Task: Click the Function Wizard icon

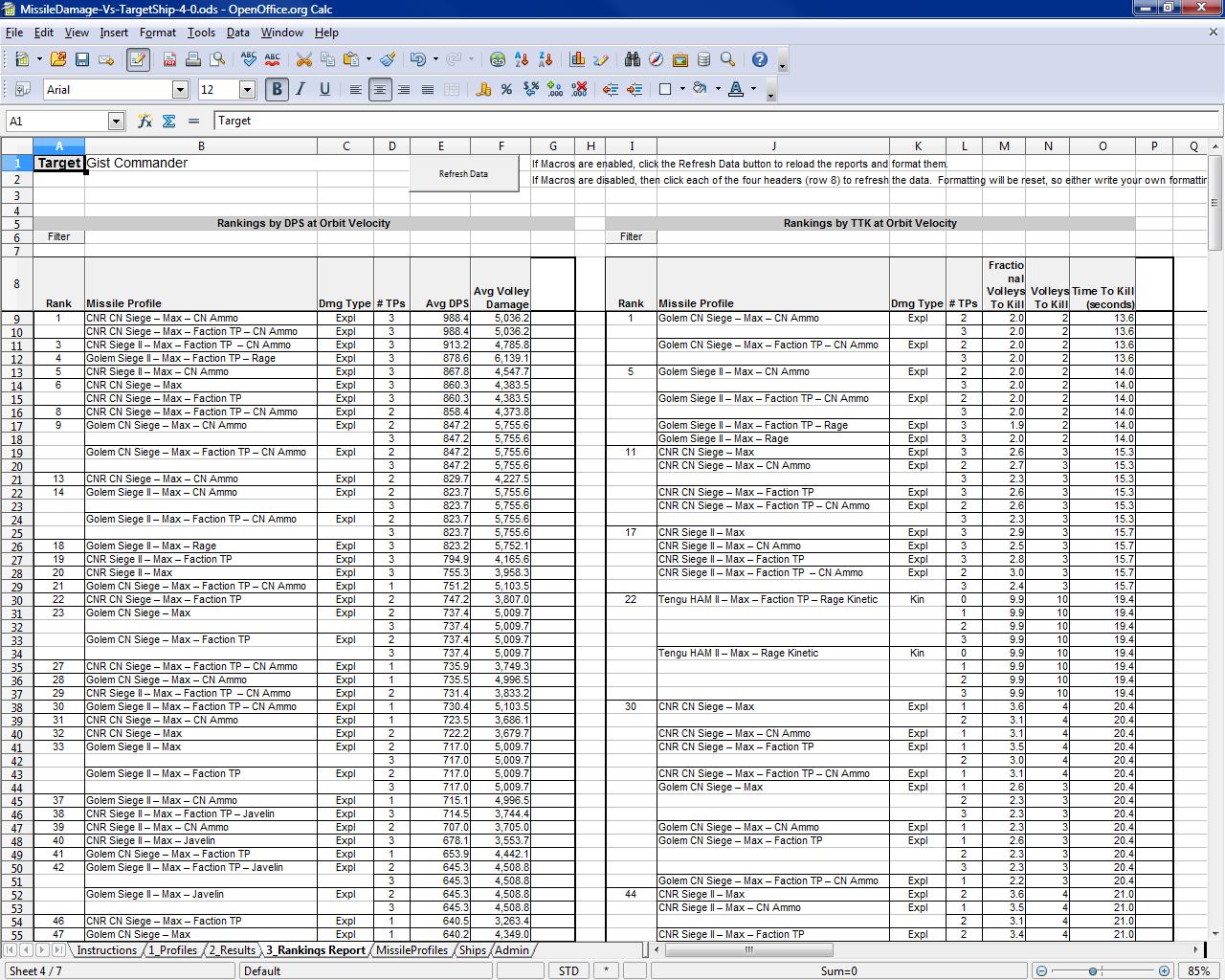Action: click(x=145, y=121)
